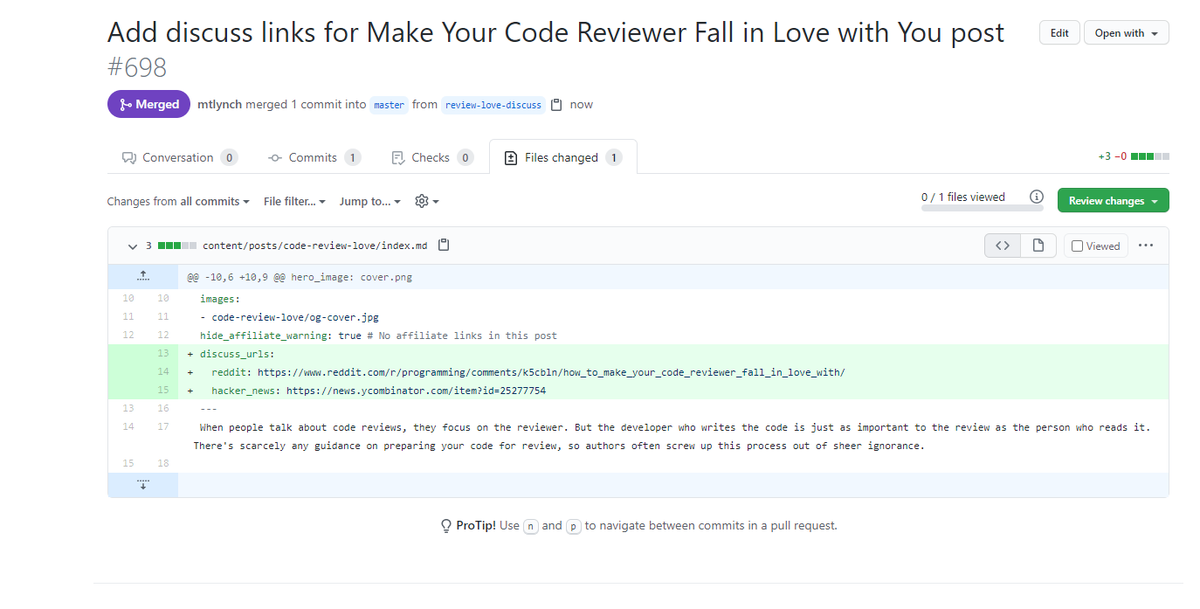Viewport: 1200px width, 609px height.
Task: Click the master branch label
Action: tap(389, 104)
